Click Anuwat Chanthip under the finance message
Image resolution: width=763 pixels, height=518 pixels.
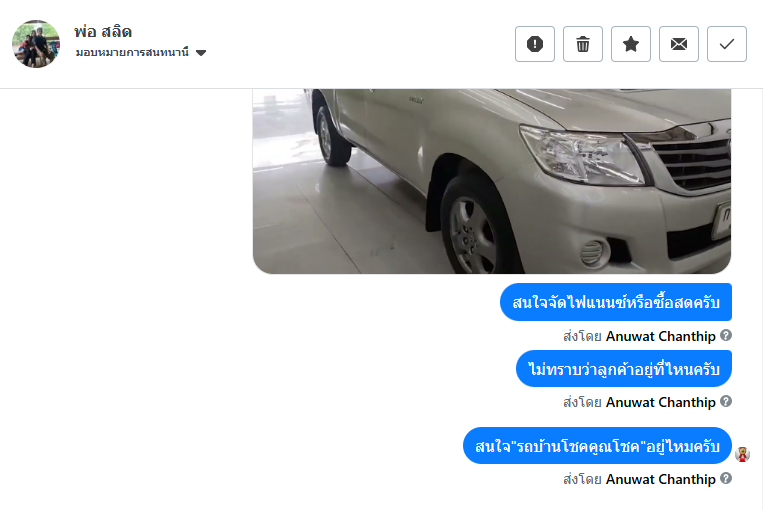(x=661, y=336)
